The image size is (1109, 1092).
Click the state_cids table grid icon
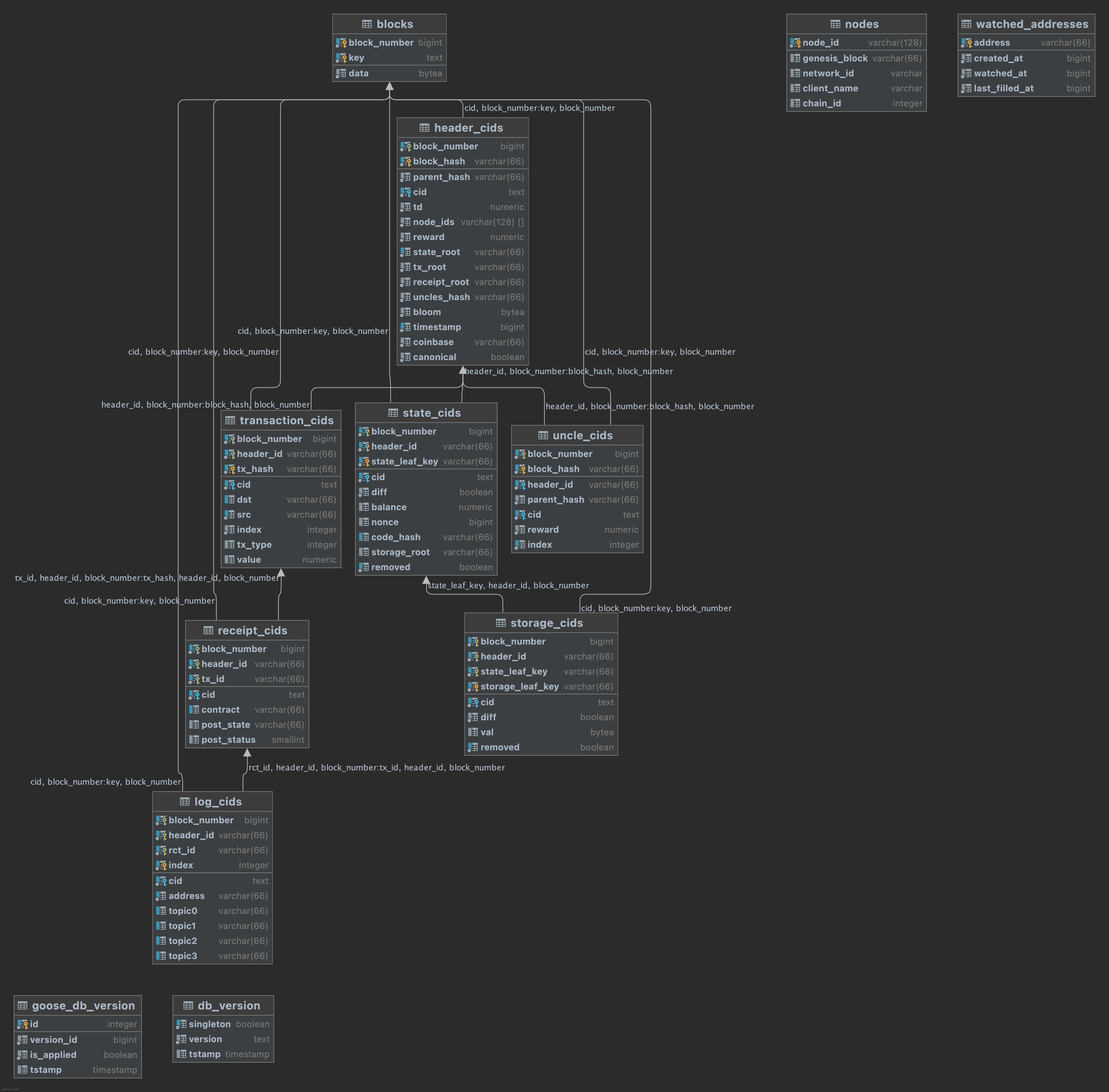(393, 413)
